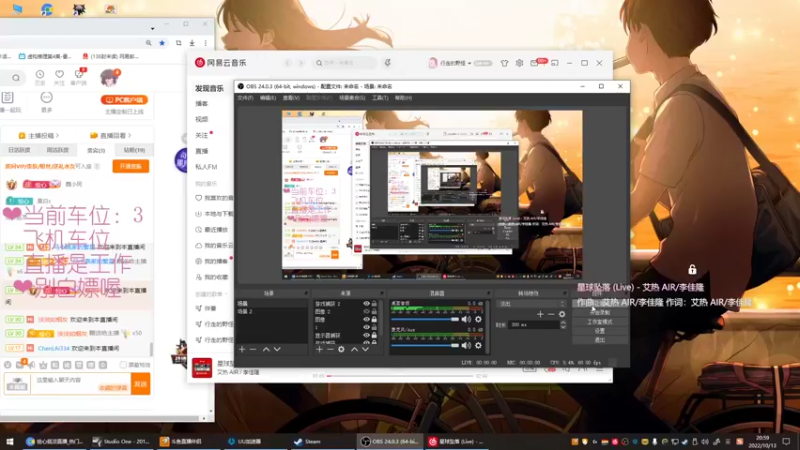Move source down in Sources panel
The width and height of the screenshot is (800, 450).
(x=365, y=349)
